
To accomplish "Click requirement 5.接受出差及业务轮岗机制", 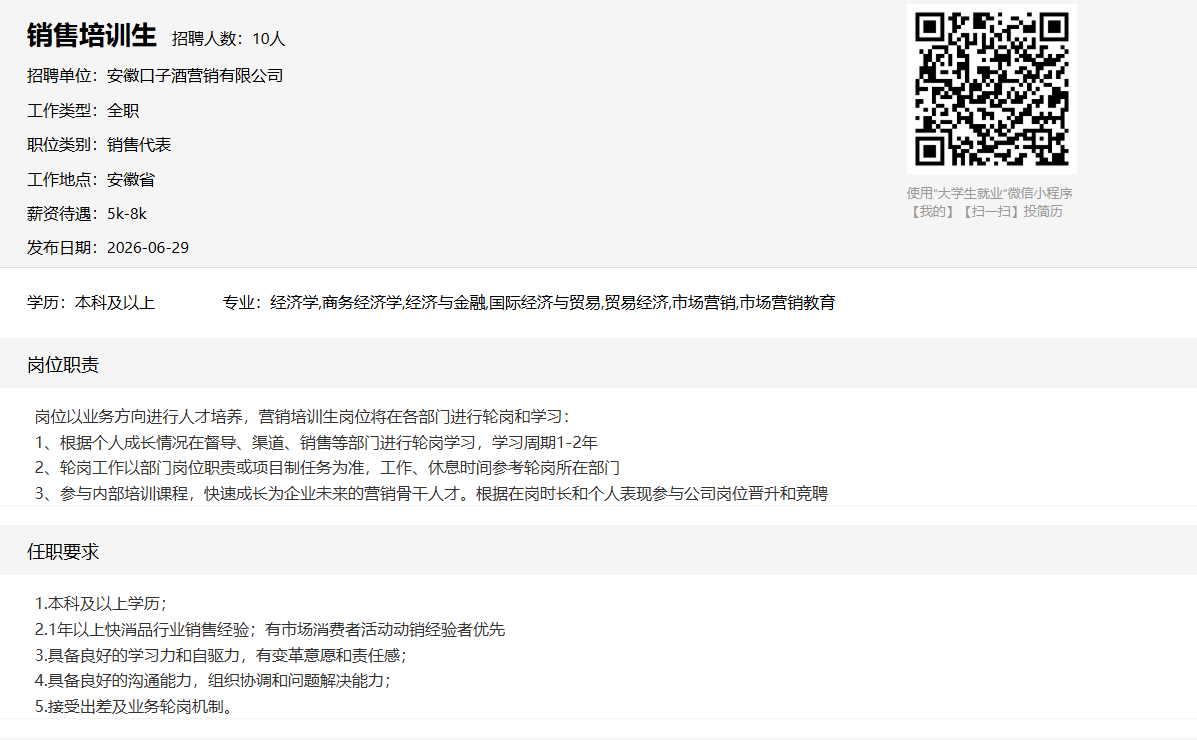I will (x=134, y=707).
